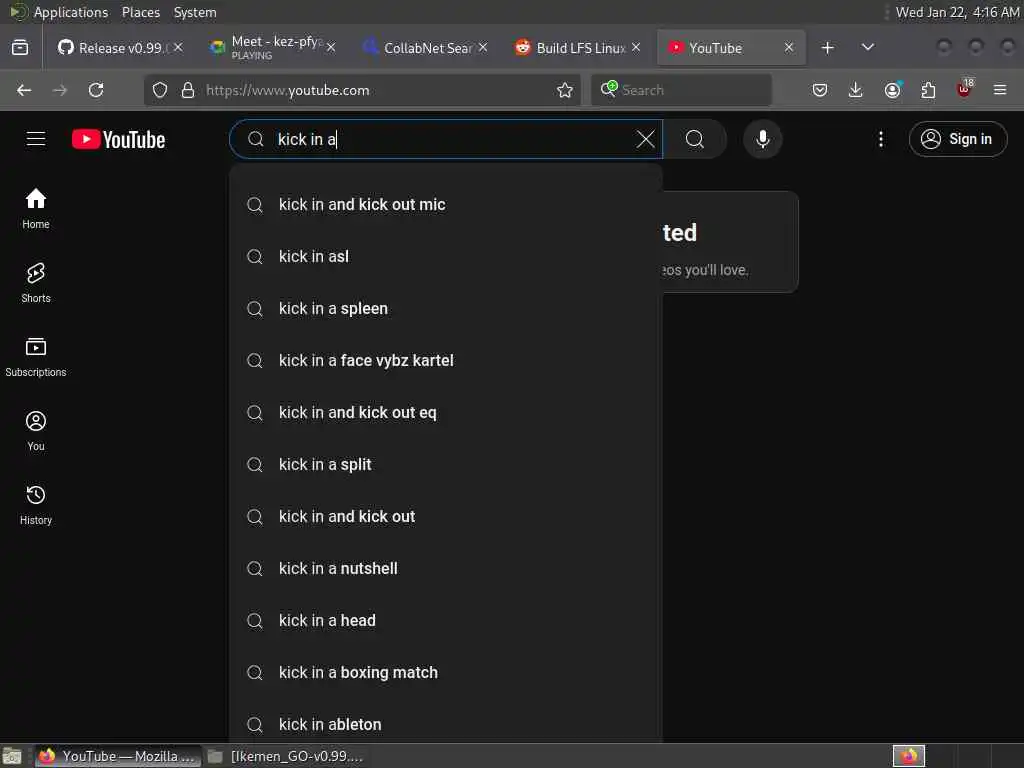Open the You section in sidebar

pyautogui.click(x=36, y=431)
